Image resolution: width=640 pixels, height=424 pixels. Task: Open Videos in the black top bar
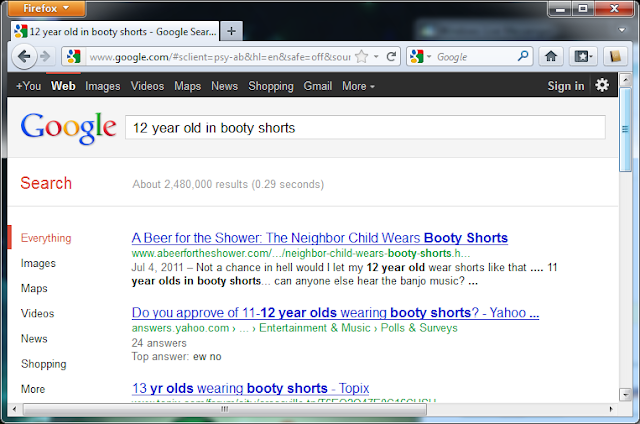click(147, 86)
